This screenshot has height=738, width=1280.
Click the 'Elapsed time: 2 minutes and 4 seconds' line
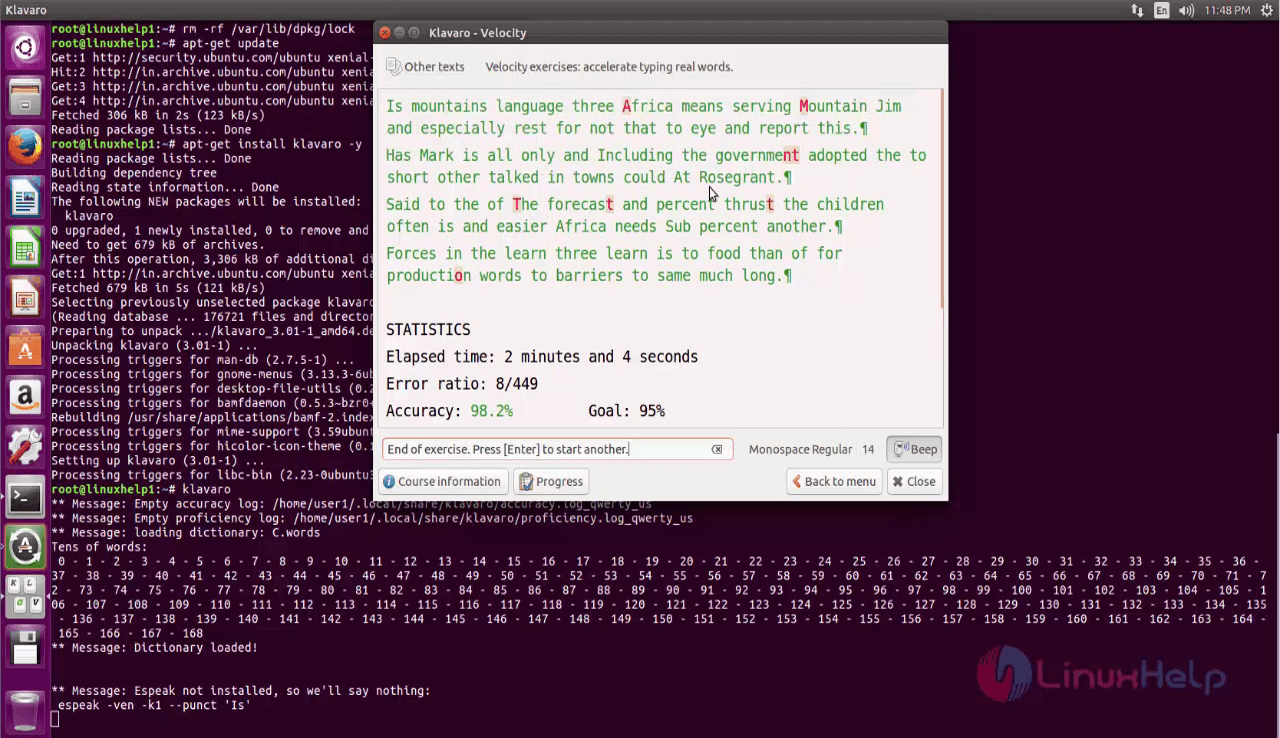(x=542, y=357)
